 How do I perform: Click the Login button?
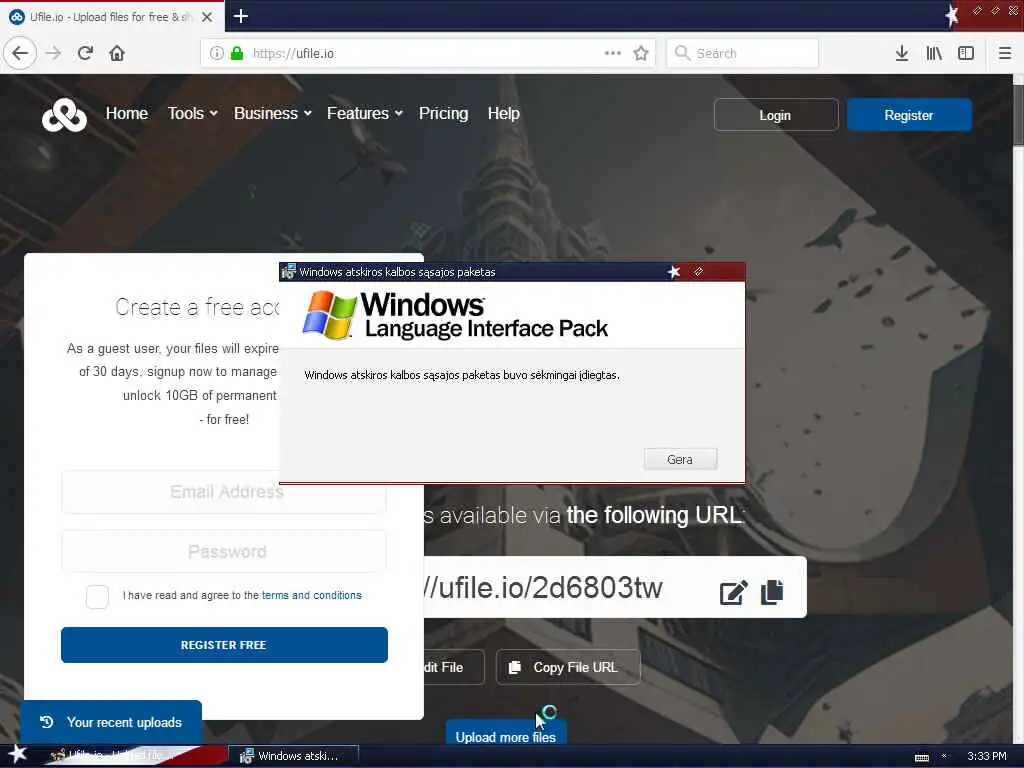pos(775,115)
